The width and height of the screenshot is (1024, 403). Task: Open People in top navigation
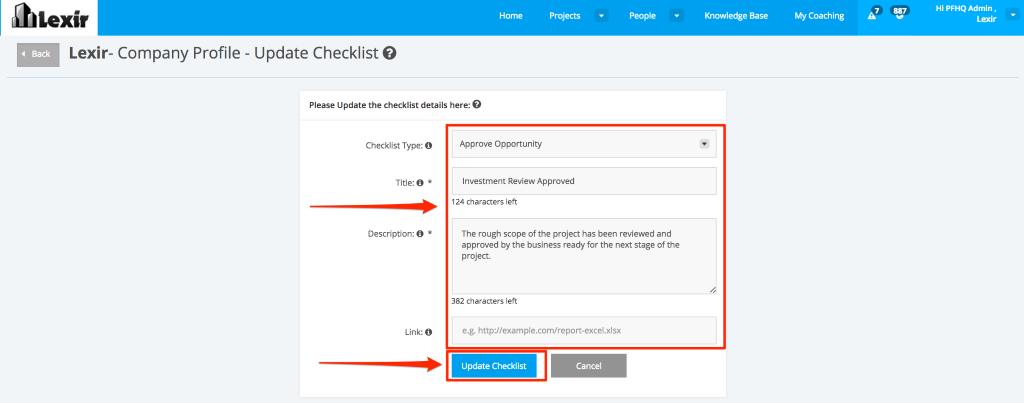(642, 16)
